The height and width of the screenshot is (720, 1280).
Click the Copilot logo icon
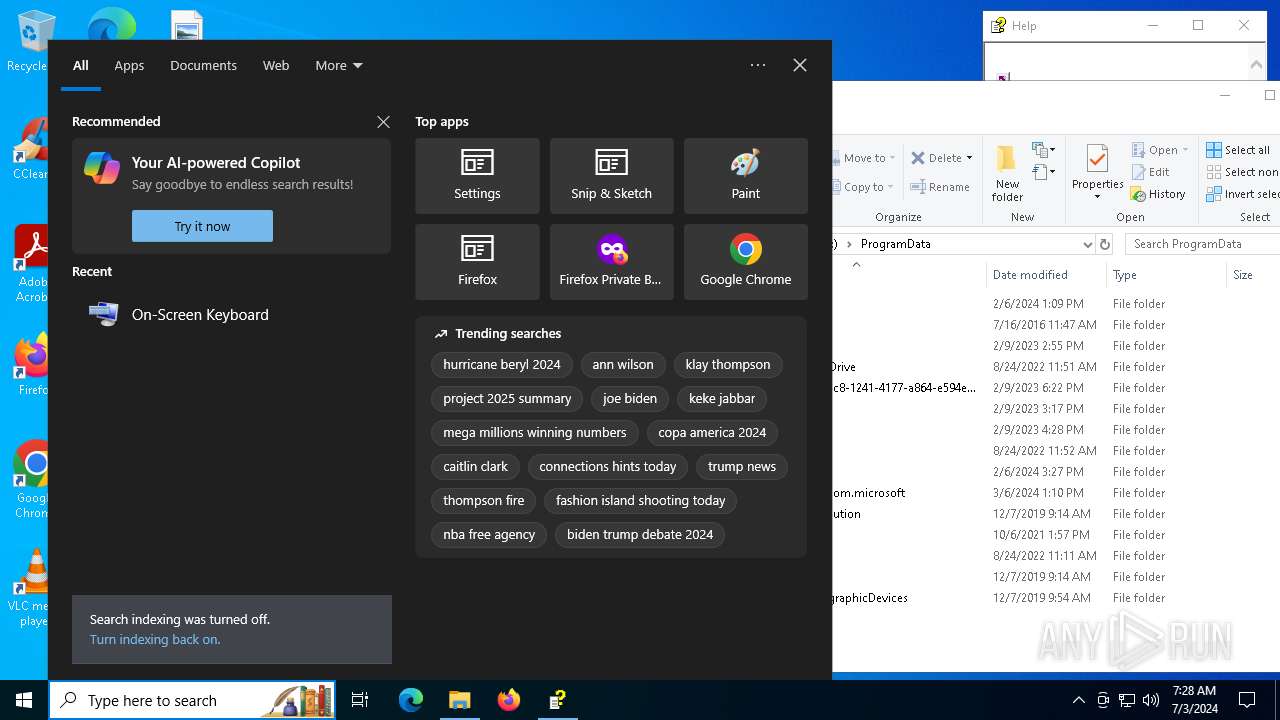[x=102, y=168]
